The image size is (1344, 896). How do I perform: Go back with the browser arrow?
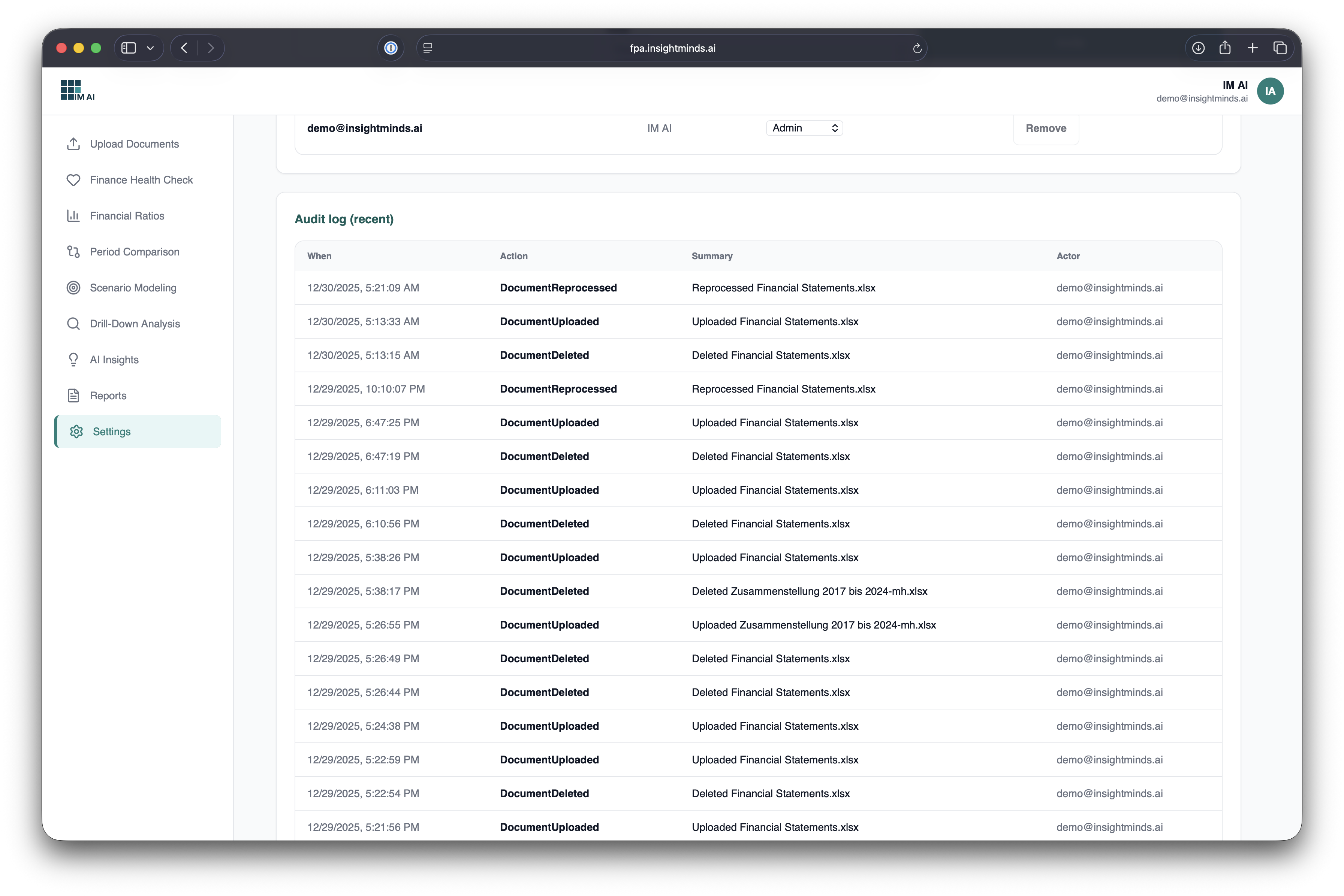pos(184,49)
